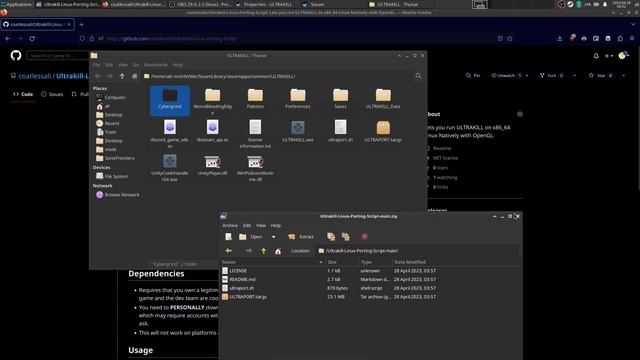The image size is (640, 360).
Task: Select the ULTRAKILL_Data folder in Thunar
Action: 383,99
